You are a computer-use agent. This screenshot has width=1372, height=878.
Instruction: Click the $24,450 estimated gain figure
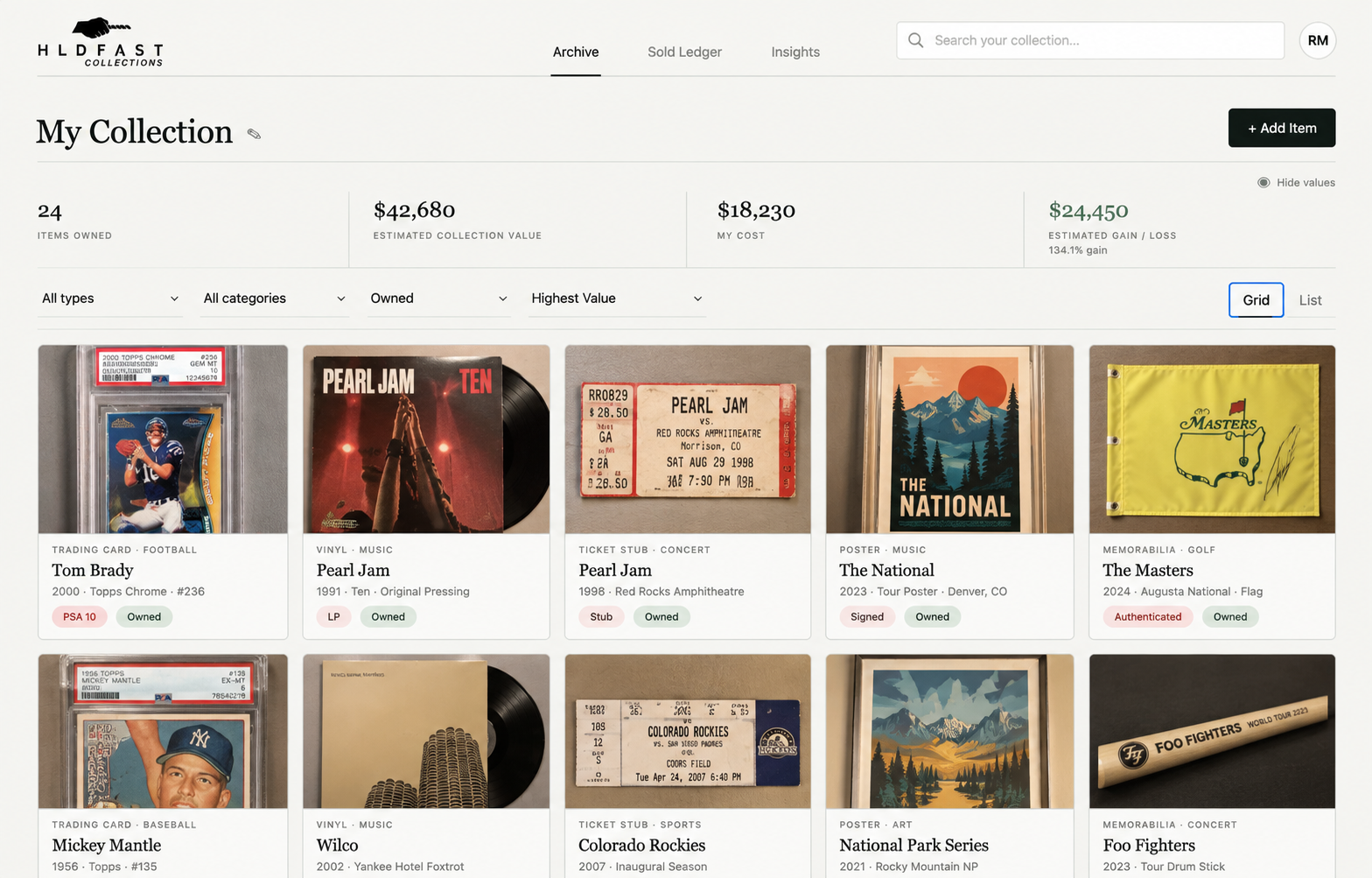(1088, 211)
